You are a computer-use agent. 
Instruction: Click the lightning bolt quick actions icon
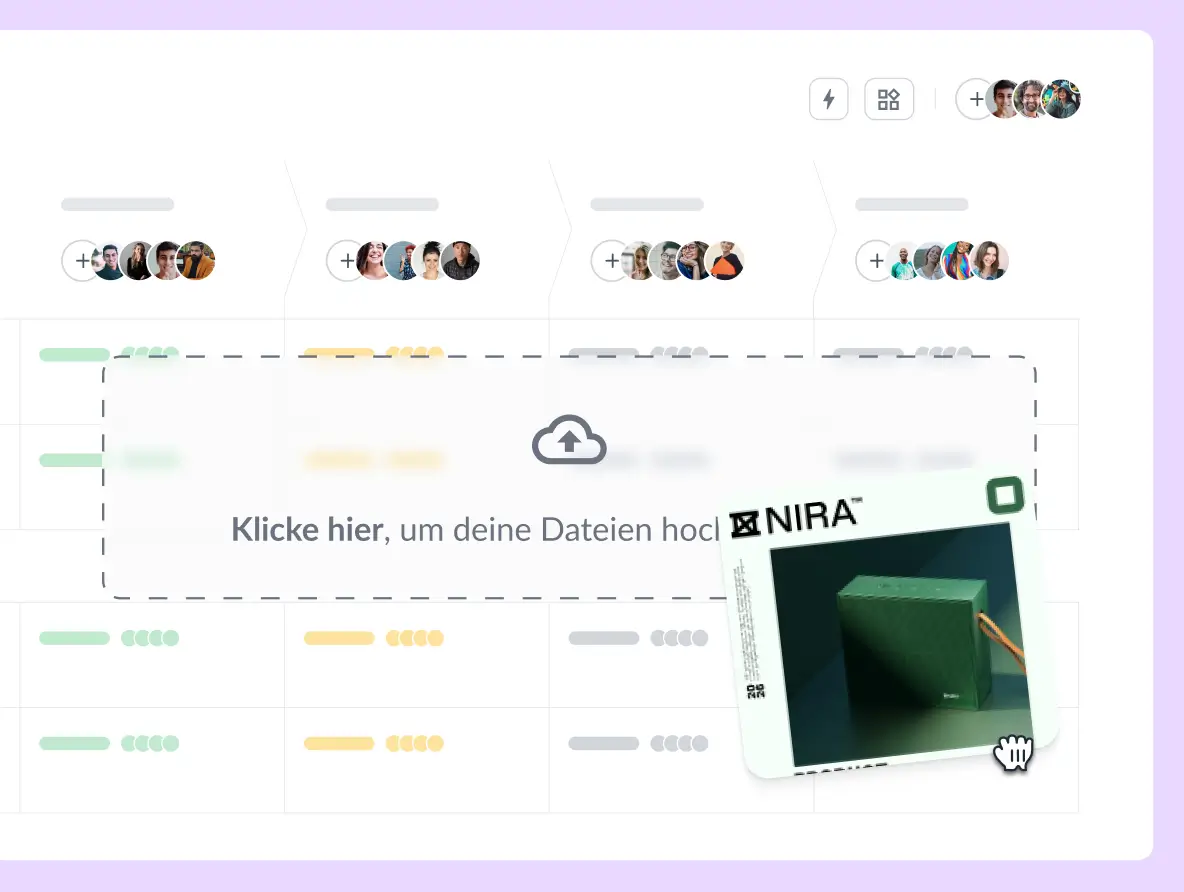click(828, 99)
